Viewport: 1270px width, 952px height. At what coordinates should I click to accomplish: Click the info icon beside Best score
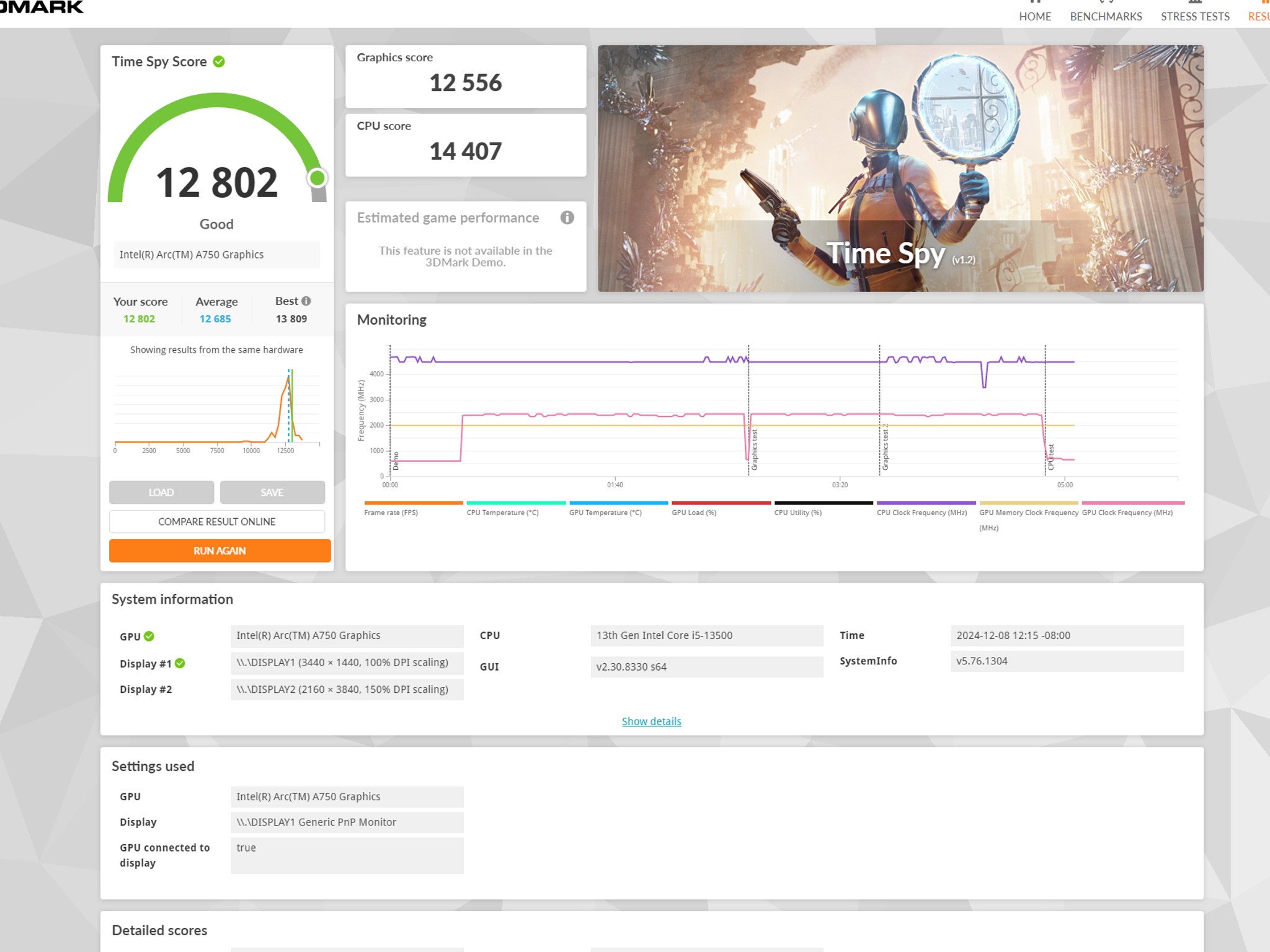pos(306,301)
